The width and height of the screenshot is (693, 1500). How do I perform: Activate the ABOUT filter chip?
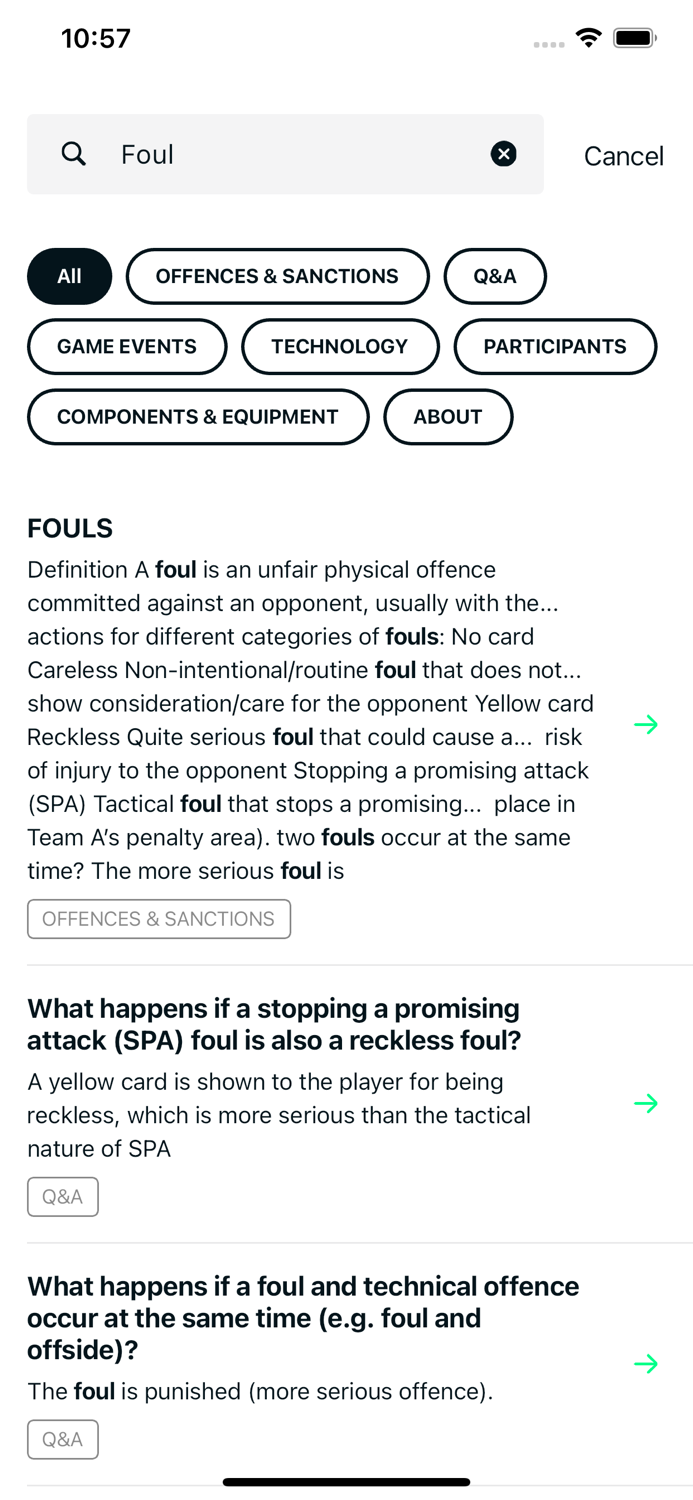[x=448, y=417]
